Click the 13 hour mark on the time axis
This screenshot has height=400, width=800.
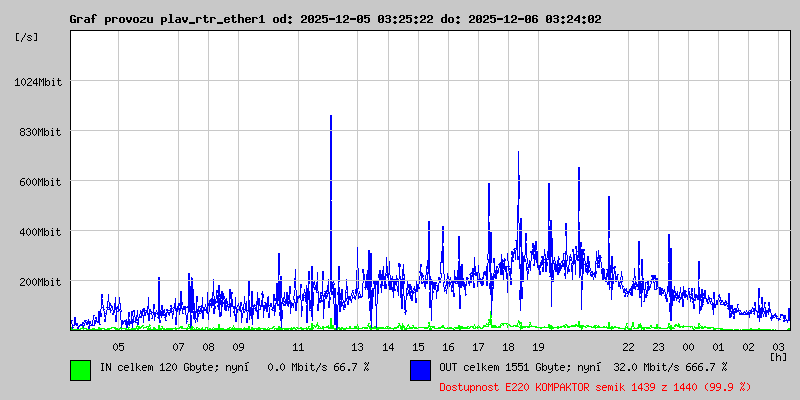pos(358,347)
